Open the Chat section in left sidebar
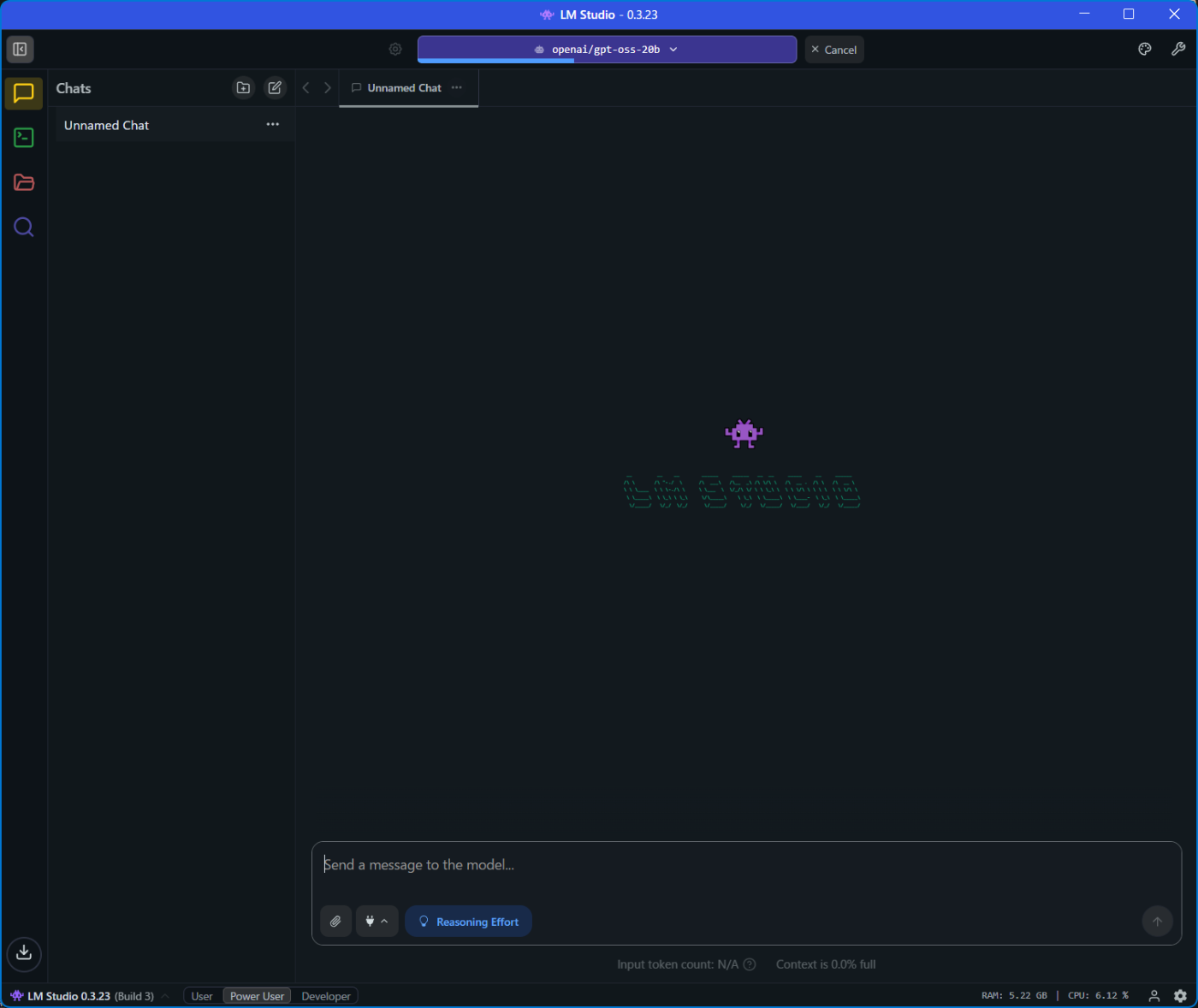The height and width of the screenshot is (1008, 1198). click(x=24, y=93)
